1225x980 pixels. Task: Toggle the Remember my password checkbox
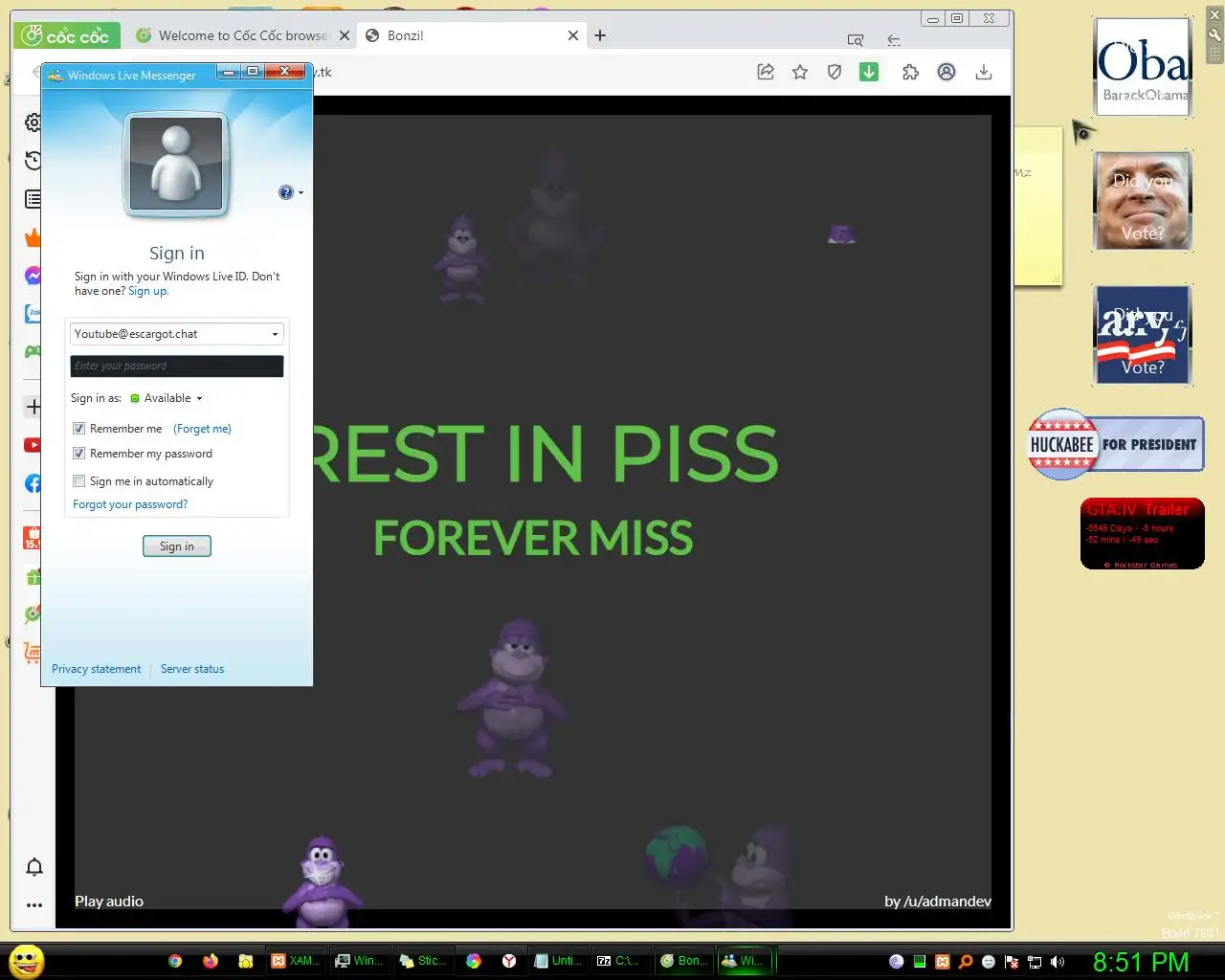79,454
